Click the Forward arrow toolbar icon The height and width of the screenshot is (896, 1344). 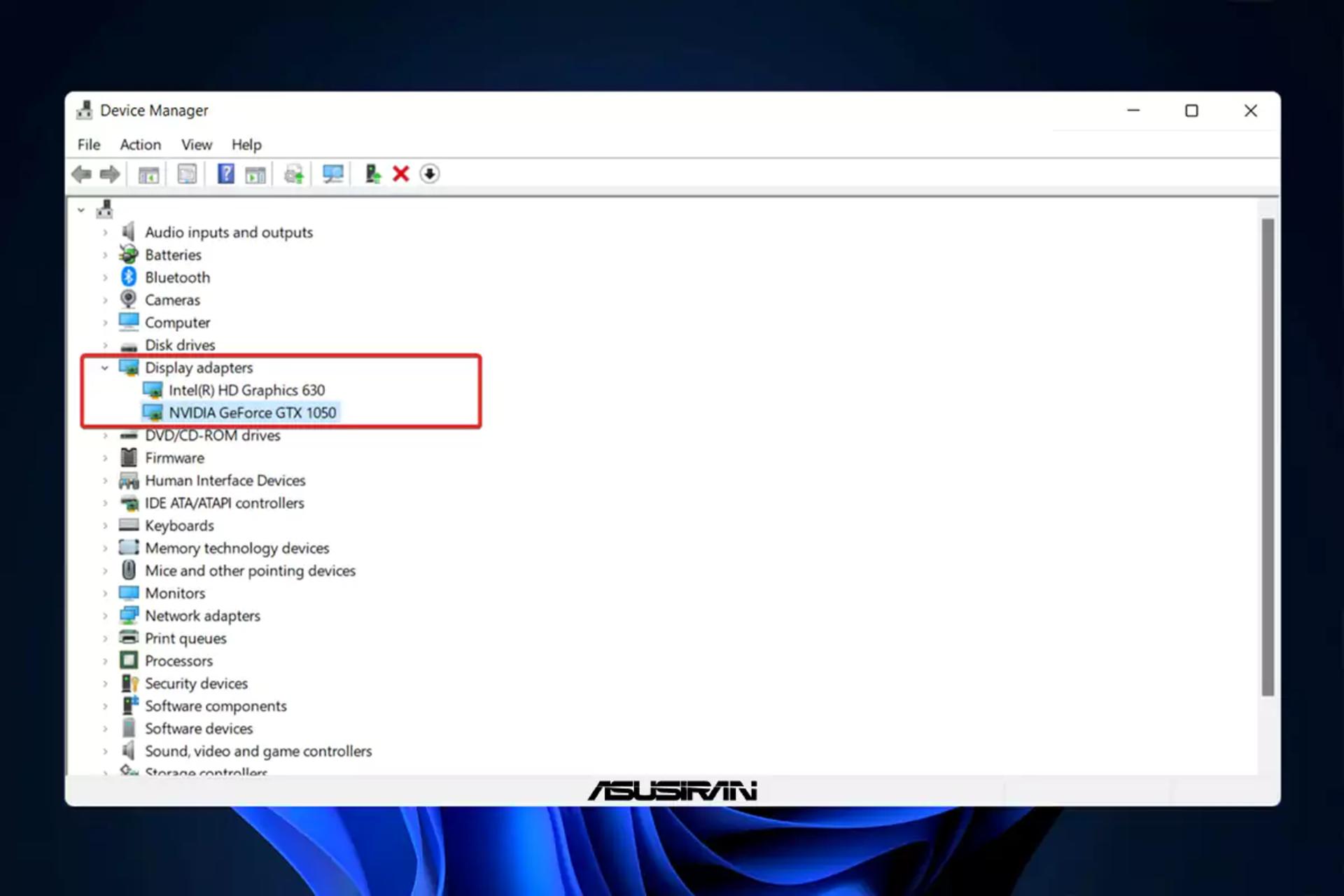[110, 174]
